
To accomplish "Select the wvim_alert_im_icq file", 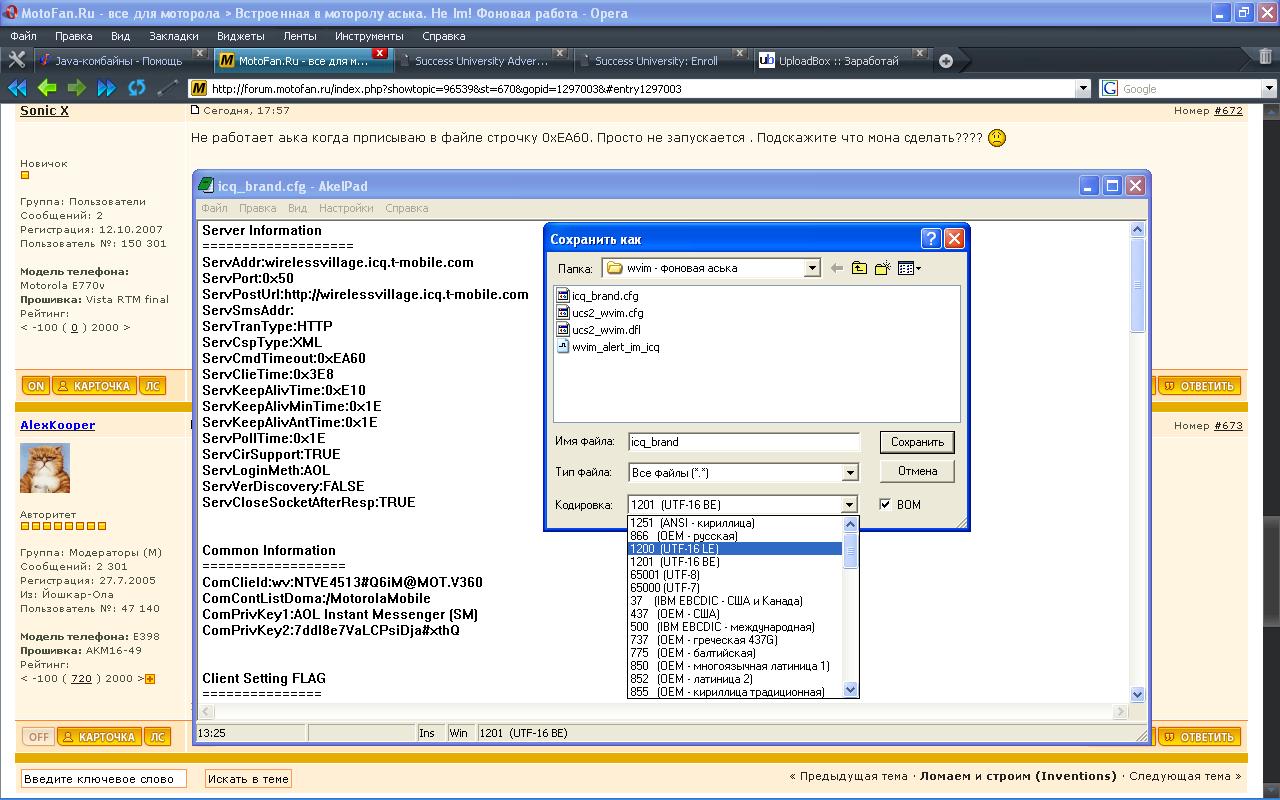I will [x=607, y=347].
